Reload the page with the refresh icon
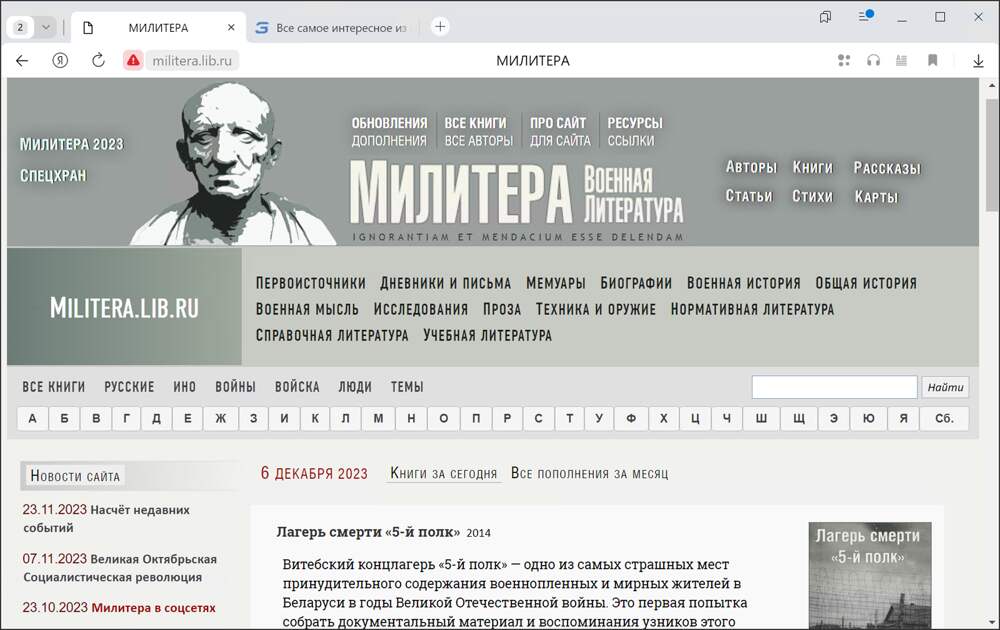The height and width of the screenshot is (630, 1000). (x=98, y=60)
